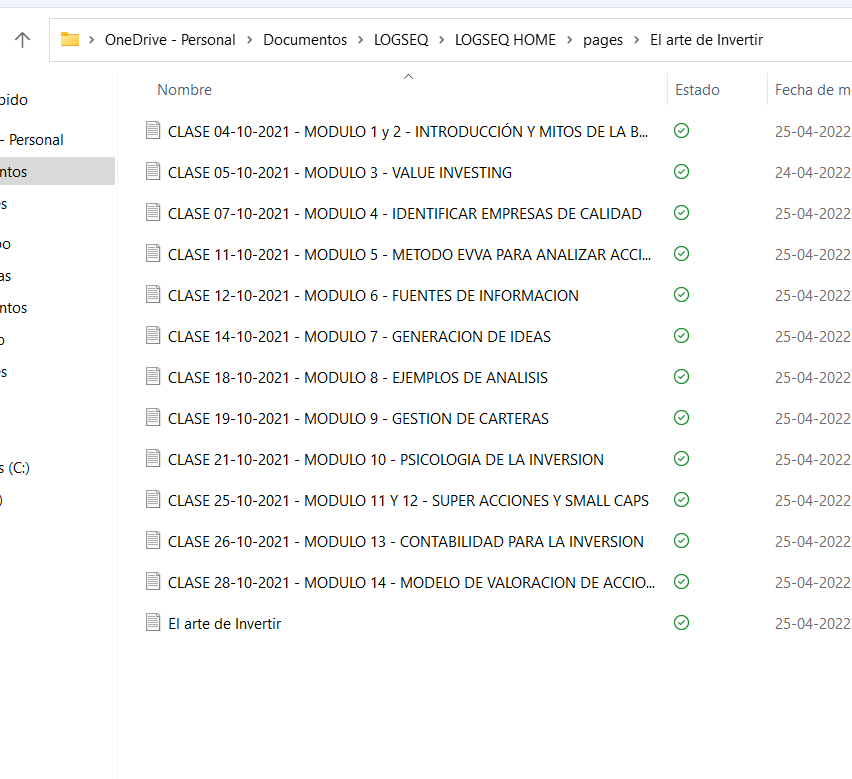Select file CLASE 21-10-2021 - MODULO 10

(x=386, y=460)
